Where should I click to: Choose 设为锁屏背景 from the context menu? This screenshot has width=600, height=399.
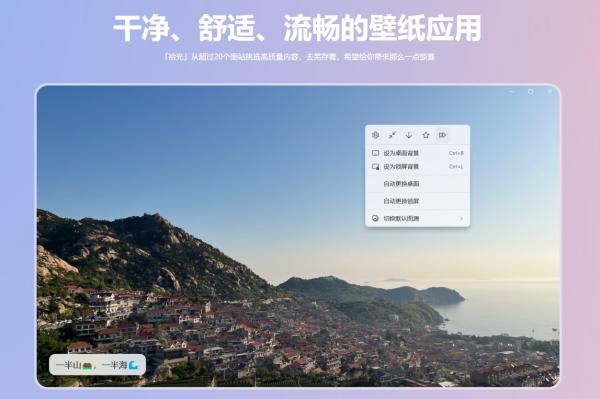(x=417, y=166)
